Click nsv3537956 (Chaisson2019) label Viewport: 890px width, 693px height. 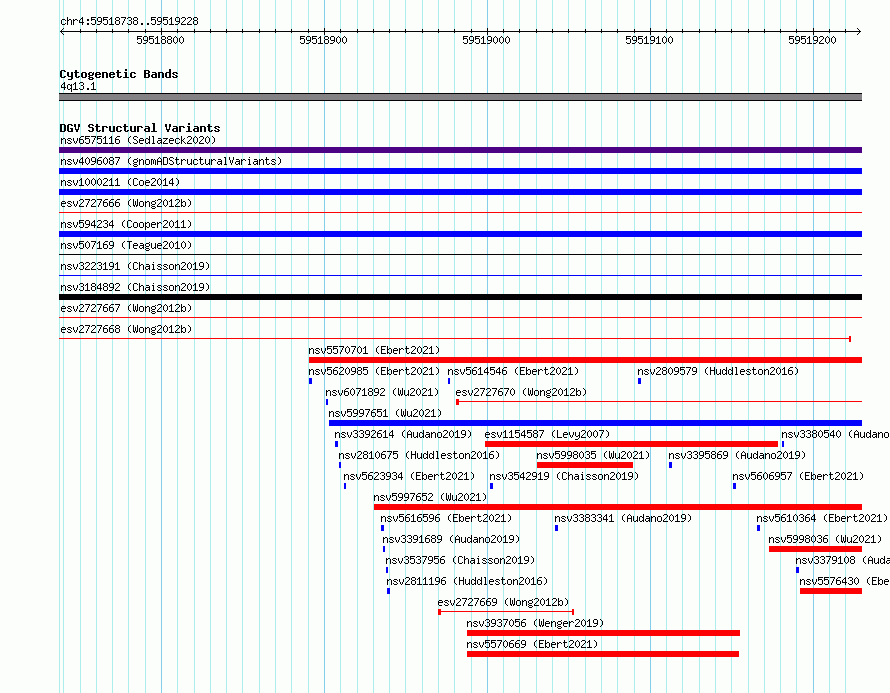coord(460,560)
